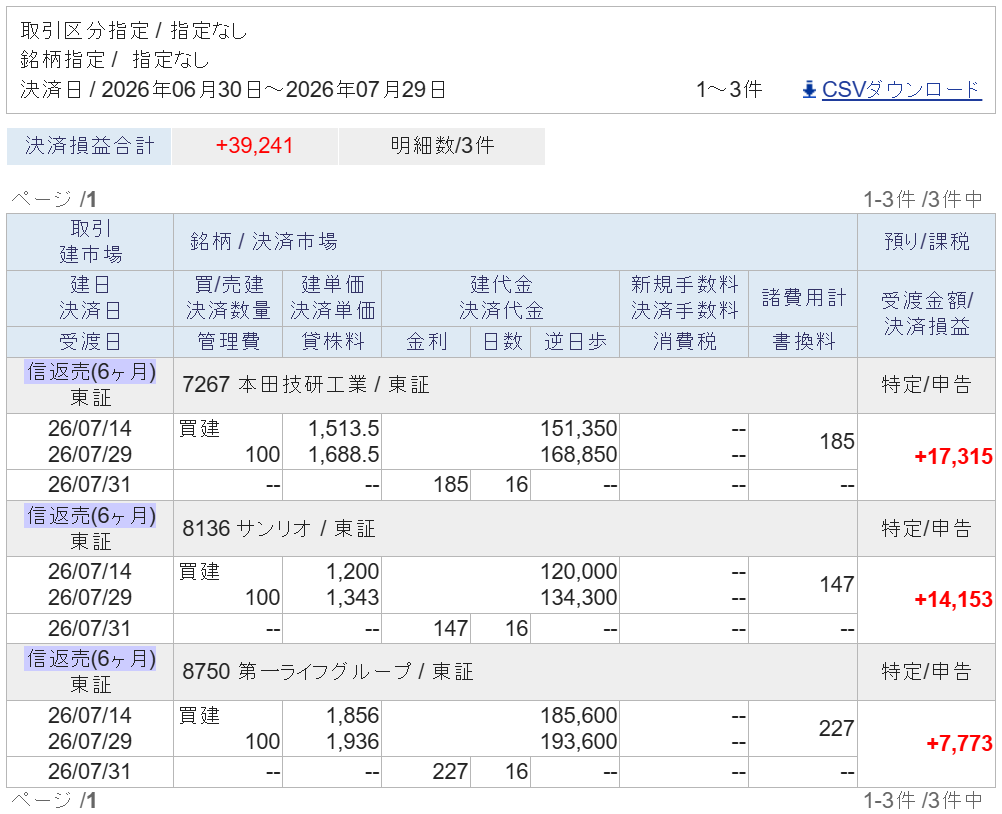Select the 7267 本田技研工業 / 東証 row
This screenshot has height=814, width=1002.
coord(515,385)
